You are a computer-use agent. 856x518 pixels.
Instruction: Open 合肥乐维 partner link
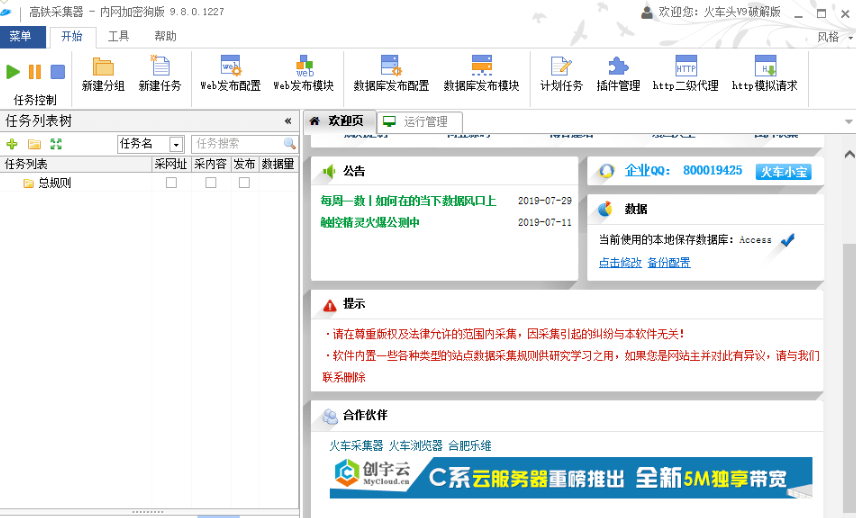(x=469, y=445)
